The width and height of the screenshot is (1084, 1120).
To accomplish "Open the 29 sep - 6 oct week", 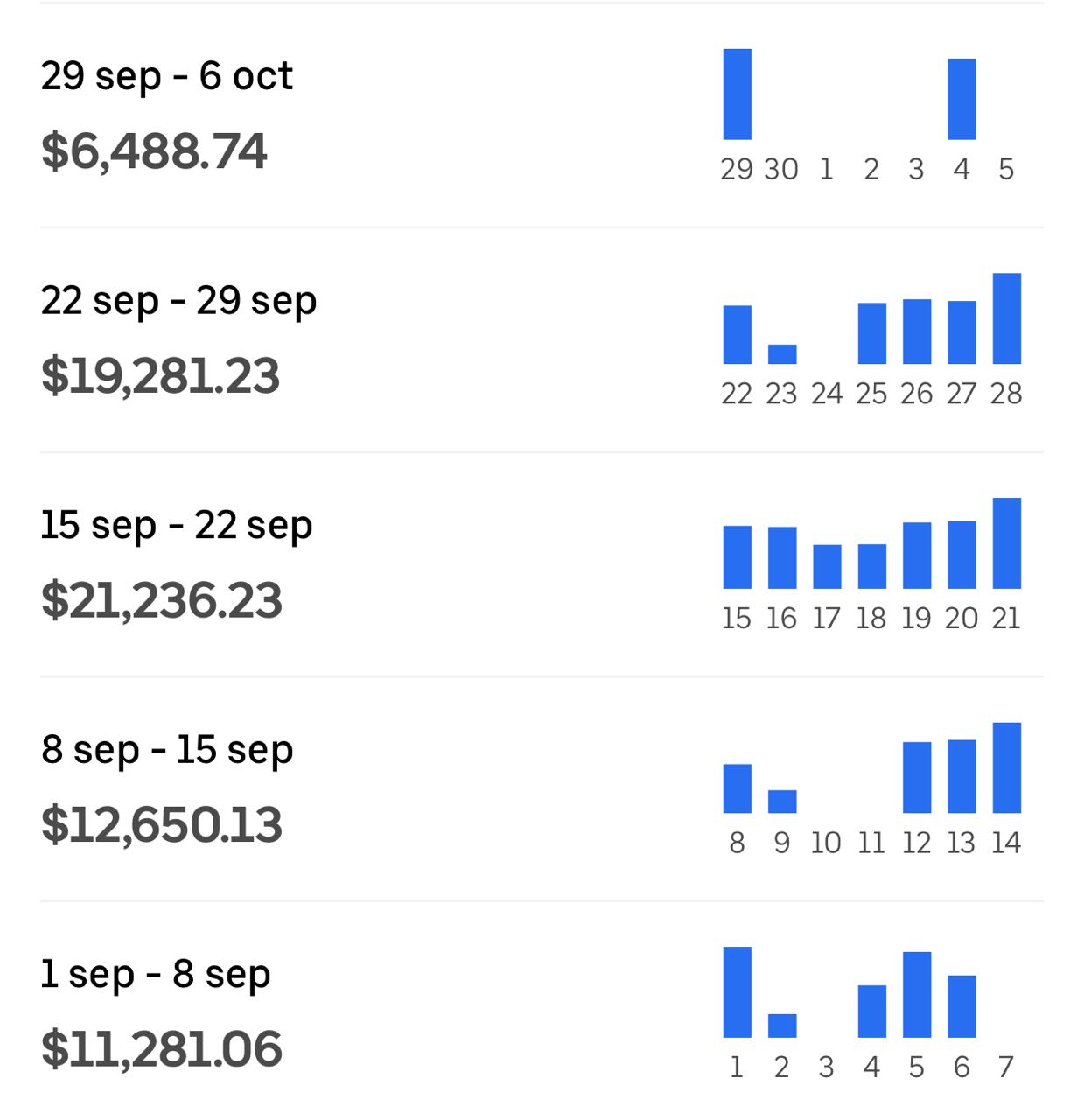I will pos(166,76).
